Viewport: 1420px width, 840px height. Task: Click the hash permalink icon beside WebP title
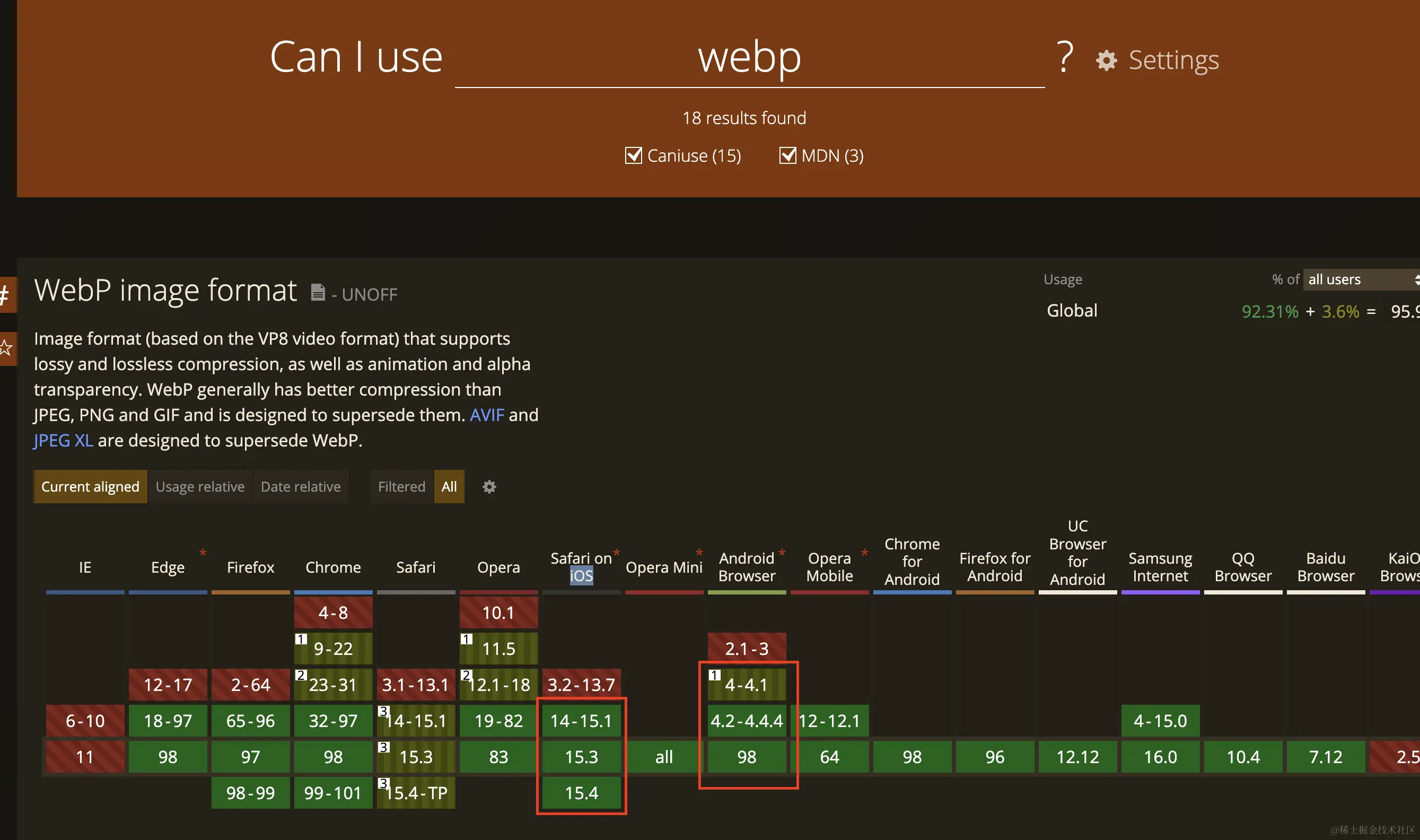6,294
